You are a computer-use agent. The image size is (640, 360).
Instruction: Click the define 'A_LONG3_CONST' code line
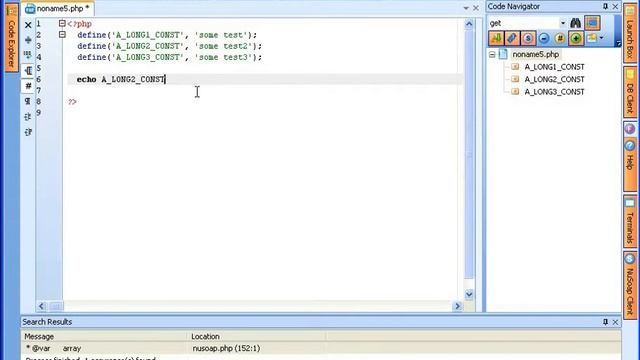click(169, 57)
